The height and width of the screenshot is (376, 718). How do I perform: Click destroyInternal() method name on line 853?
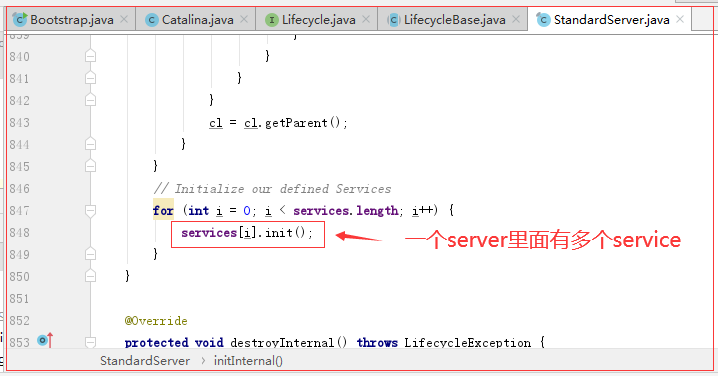click(x=288, y=342)
